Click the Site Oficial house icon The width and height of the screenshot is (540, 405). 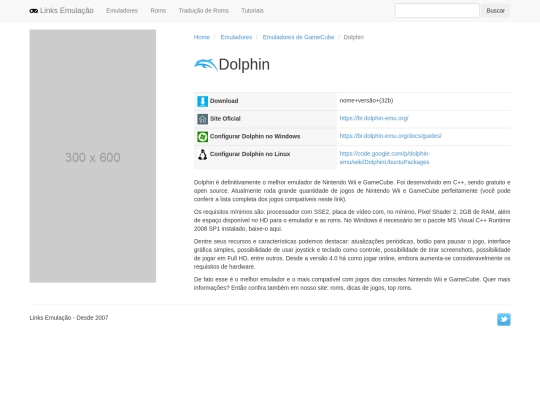202,119
